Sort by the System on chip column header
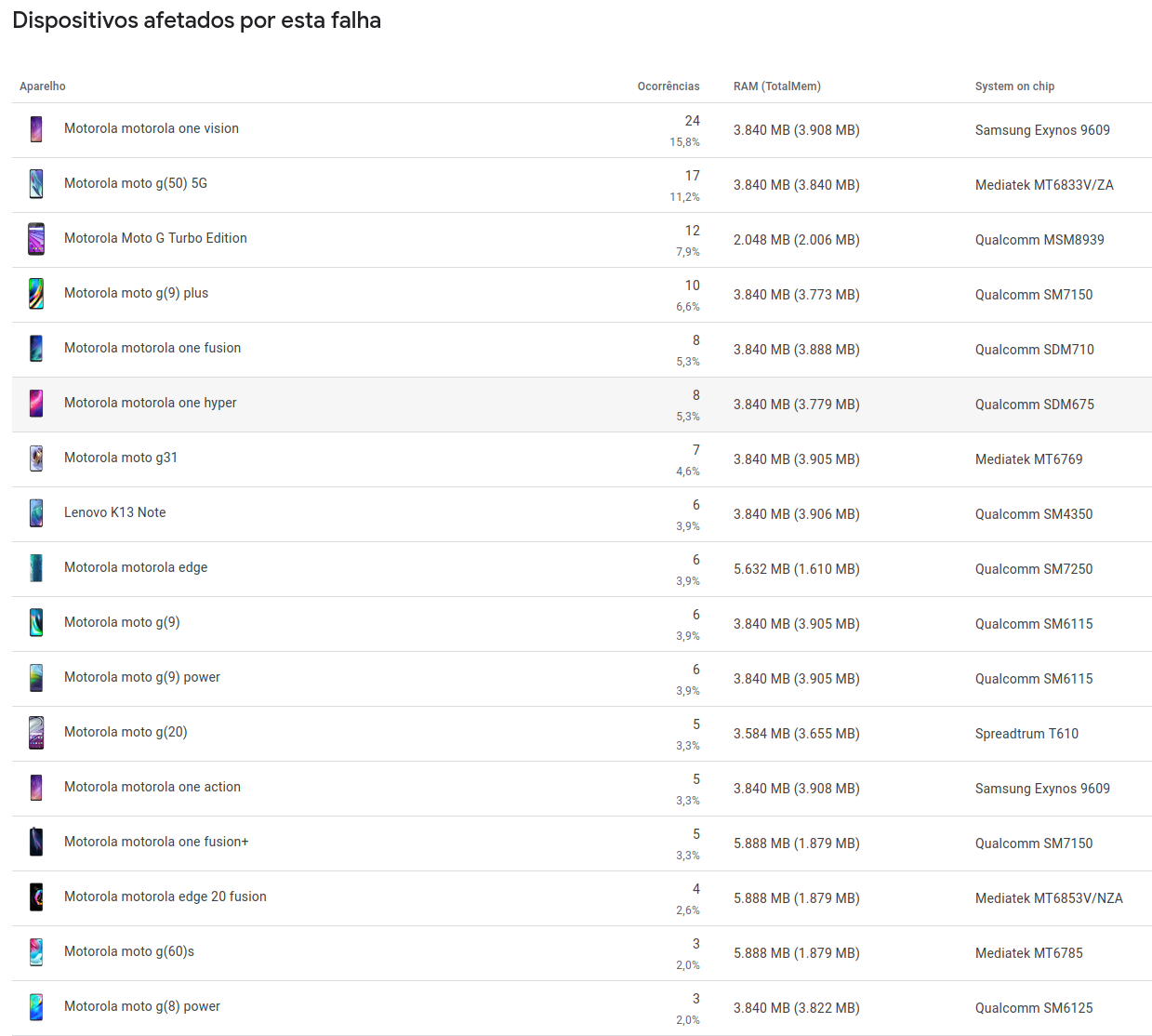 click(1014, 86)
